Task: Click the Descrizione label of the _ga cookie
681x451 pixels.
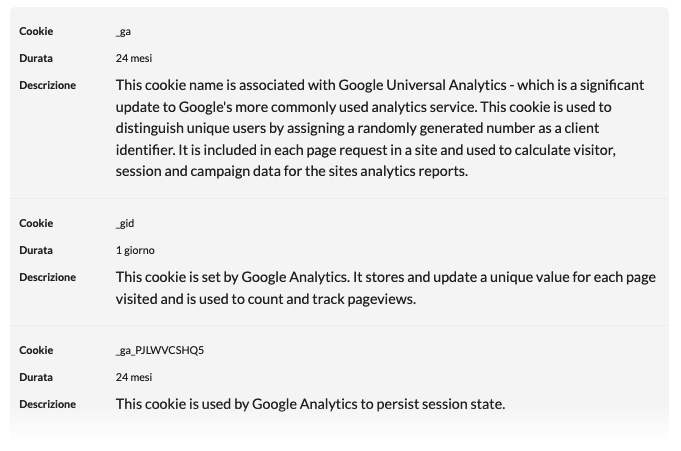Action: click(x=47, y=85)
